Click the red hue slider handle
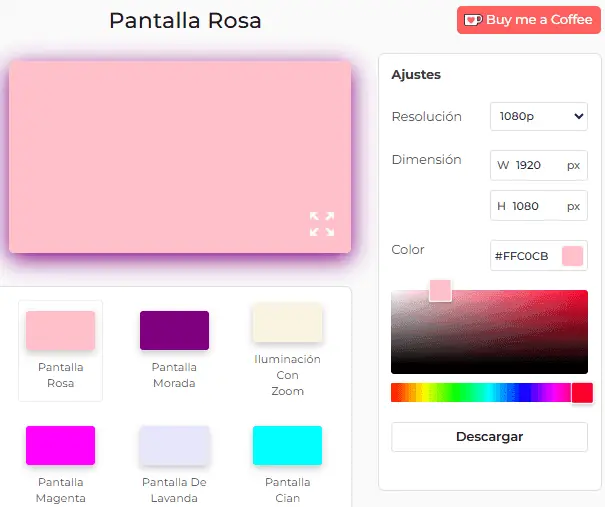605x507 pixels. click(x=582, y=393)
